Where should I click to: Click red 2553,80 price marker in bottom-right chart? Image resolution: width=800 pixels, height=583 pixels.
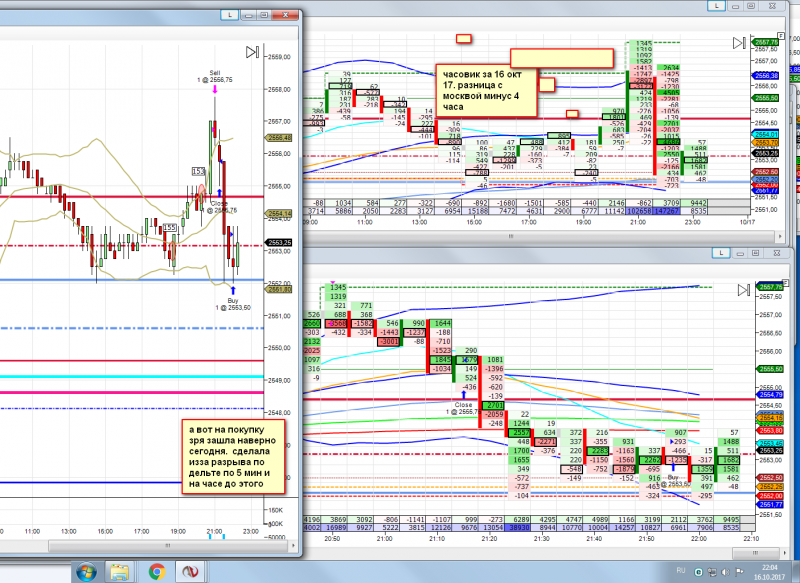pyautogui.click(x=769, y=430)
